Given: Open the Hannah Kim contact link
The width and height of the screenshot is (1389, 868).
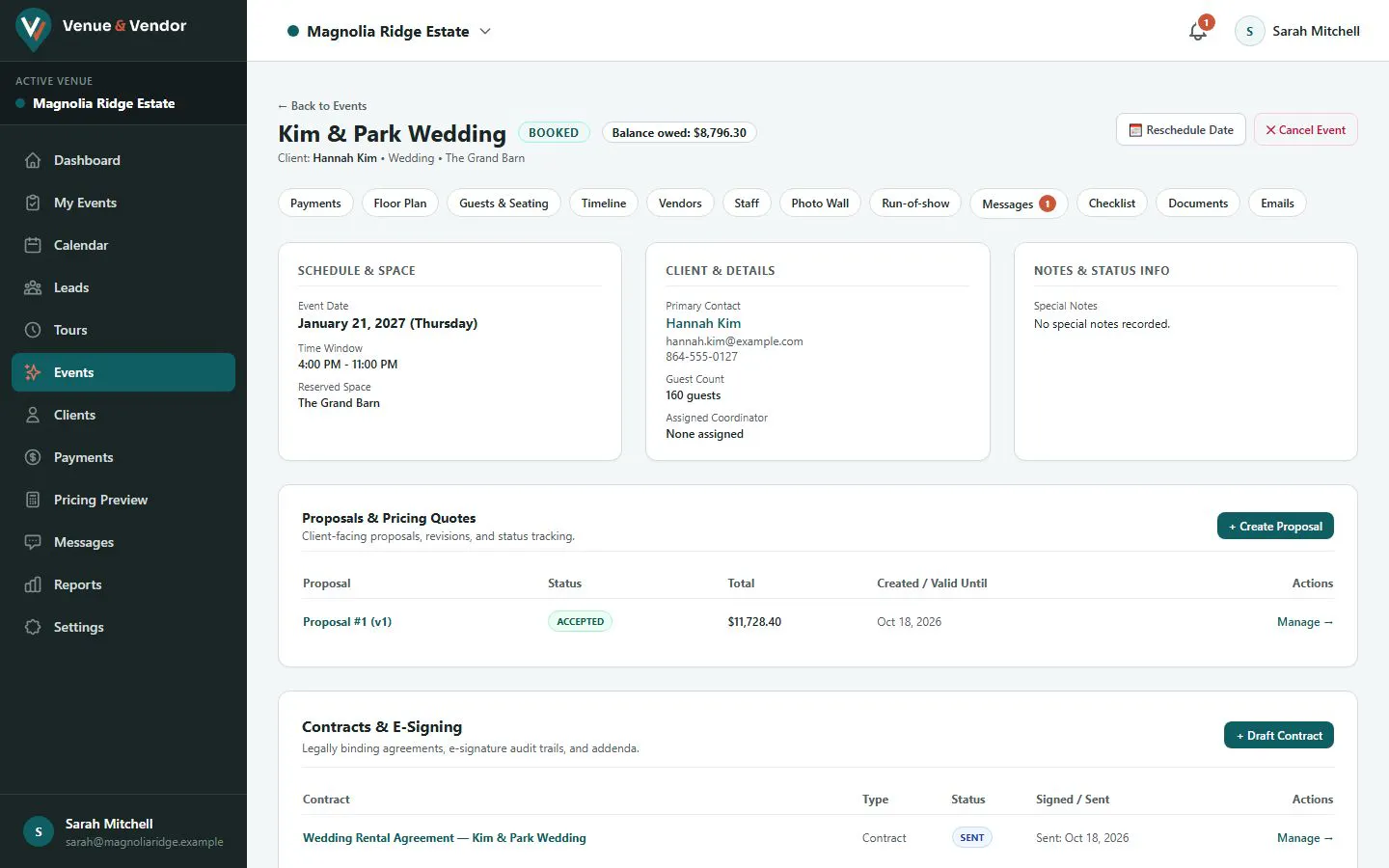Looking at the screenshot, I should coord(703,323).
